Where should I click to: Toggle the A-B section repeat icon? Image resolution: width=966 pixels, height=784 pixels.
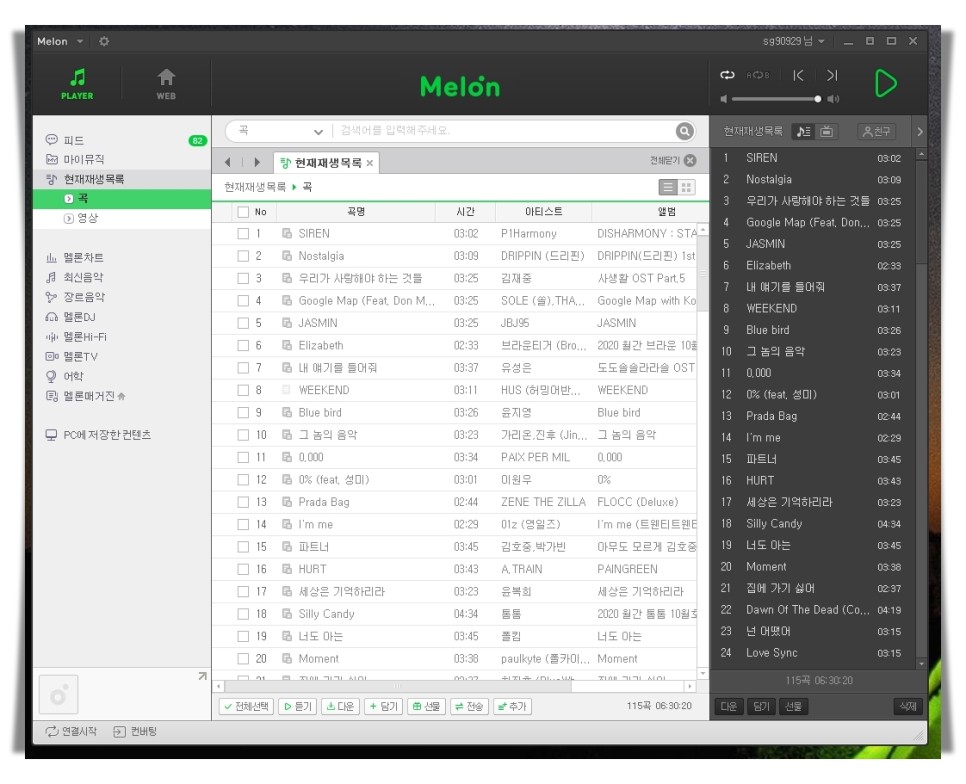click(x=758, y=75)
